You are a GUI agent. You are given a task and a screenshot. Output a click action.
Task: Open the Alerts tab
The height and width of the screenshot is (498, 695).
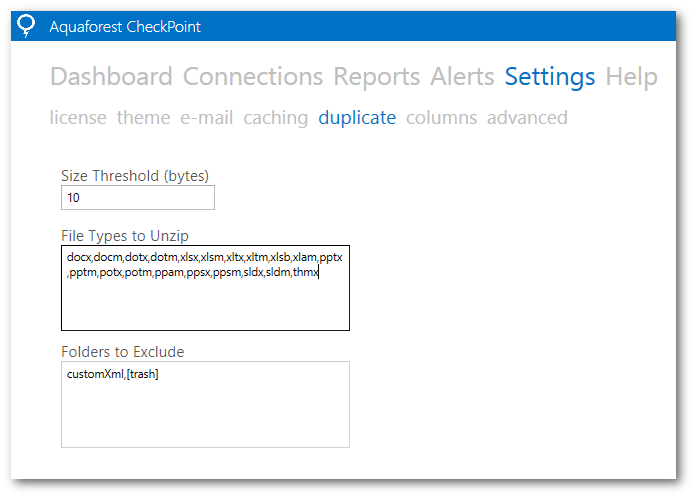[x=462, y=77]
